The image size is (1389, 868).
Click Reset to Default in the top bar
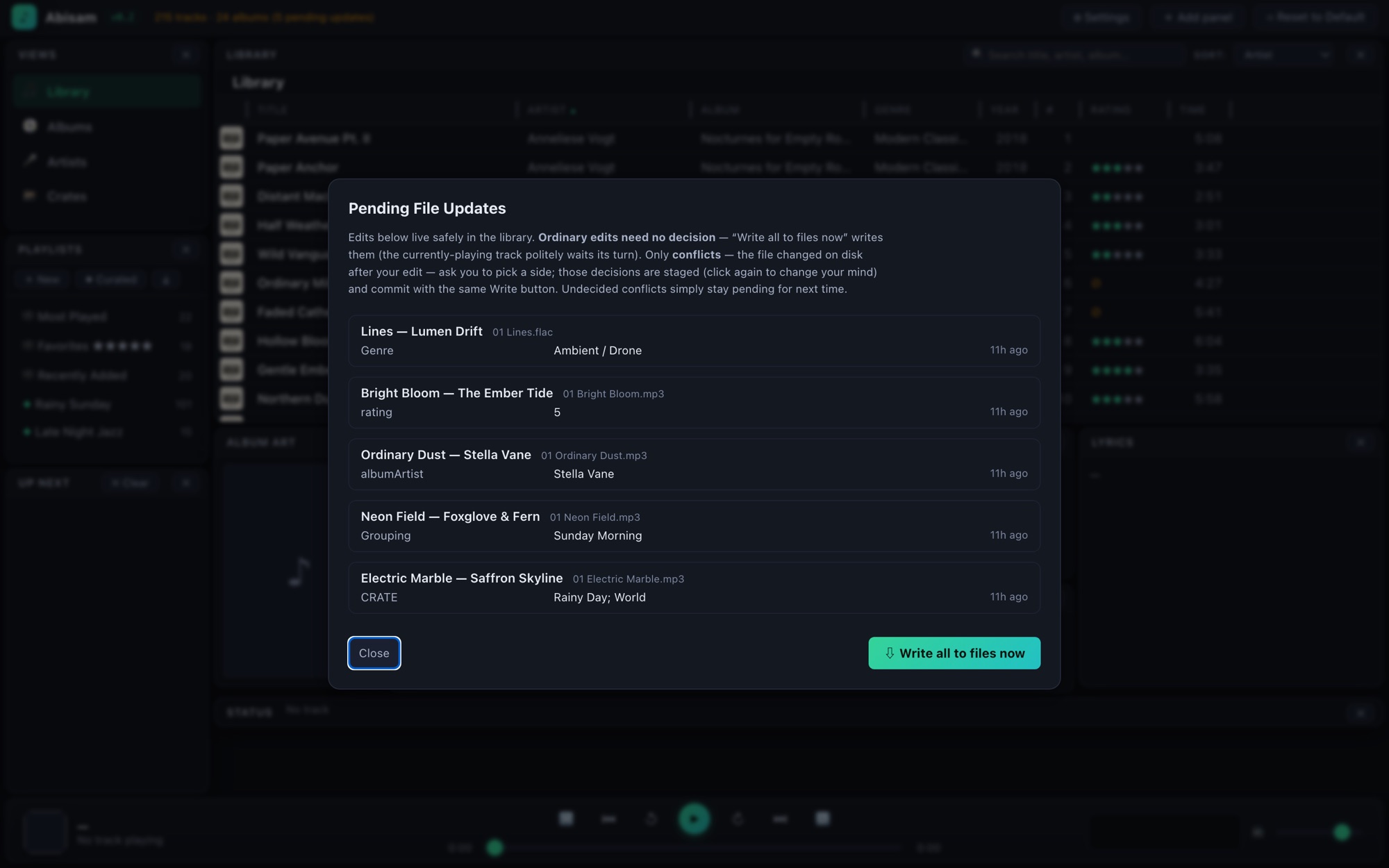[1315, 17]
